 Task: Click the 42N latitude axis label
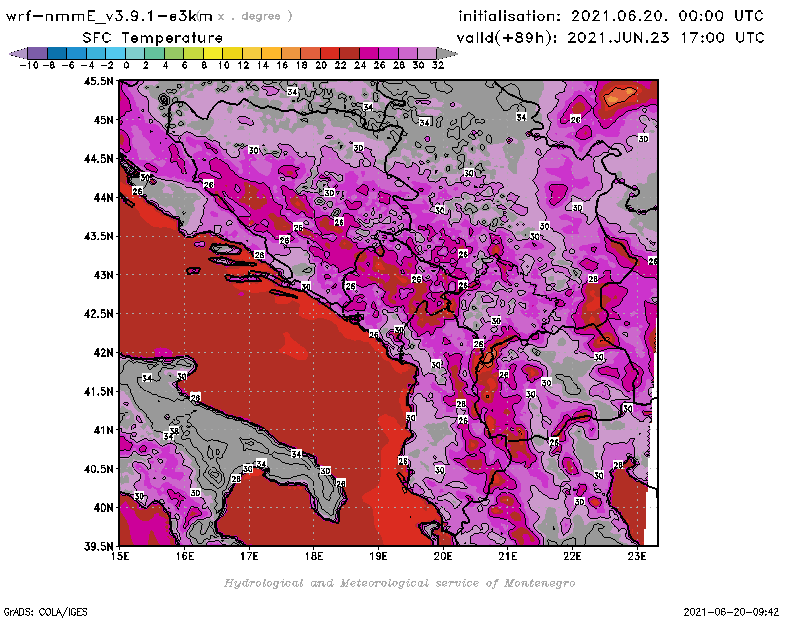104,353
